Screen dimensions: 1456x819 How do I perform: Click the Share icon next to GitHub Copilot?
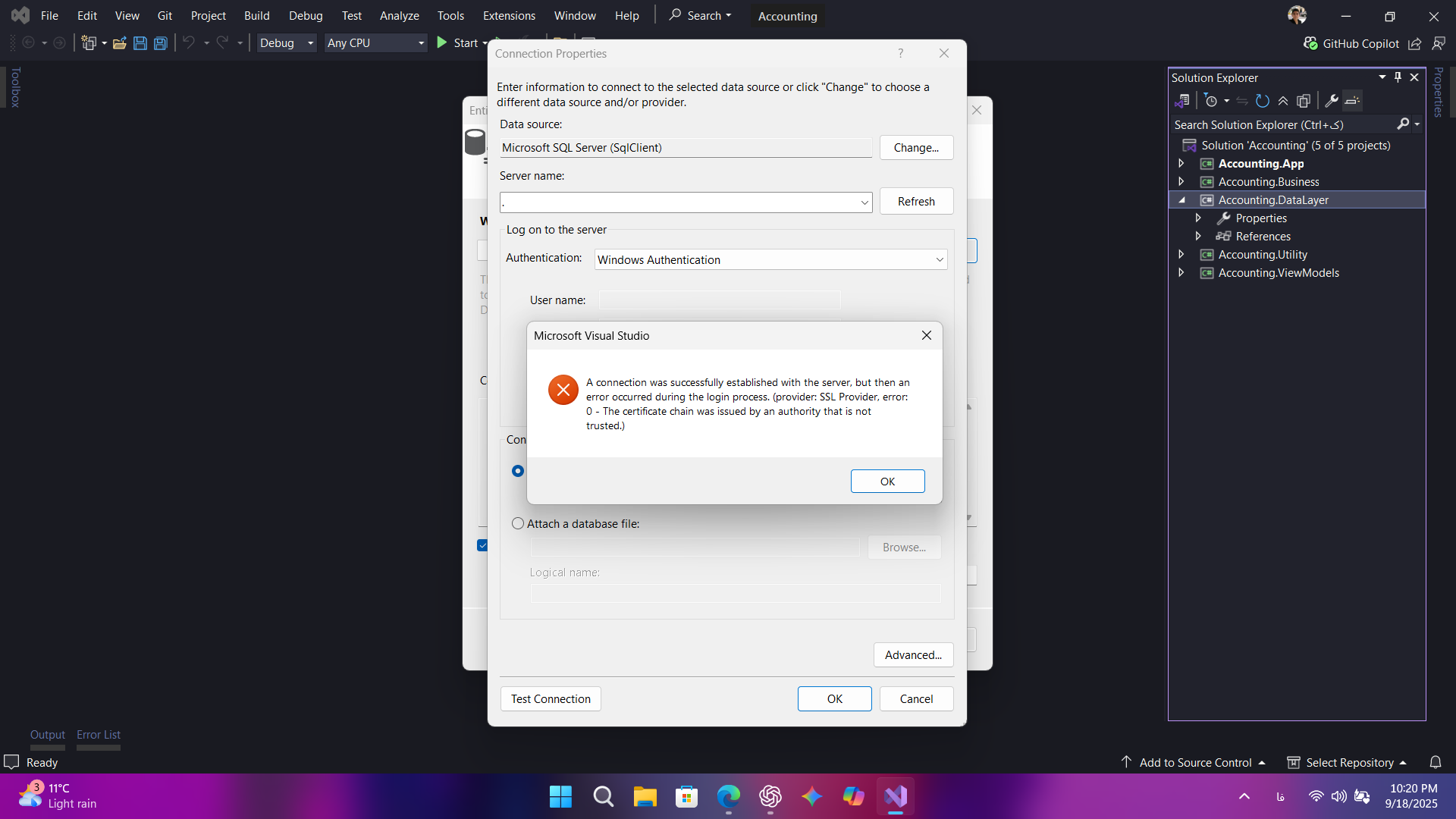pyautogui.click(x=1414, y=44)
